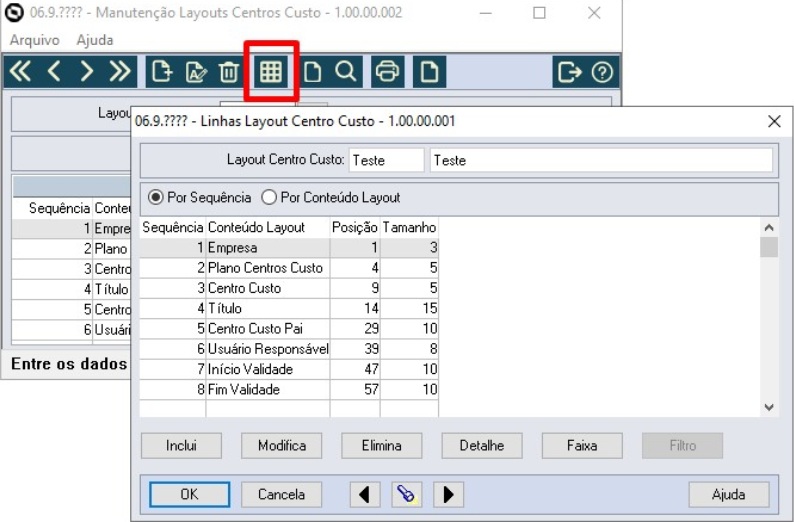Select the Usuário Responsável row
The height and width of the screenshot is (522, 794).
[289, 349]
